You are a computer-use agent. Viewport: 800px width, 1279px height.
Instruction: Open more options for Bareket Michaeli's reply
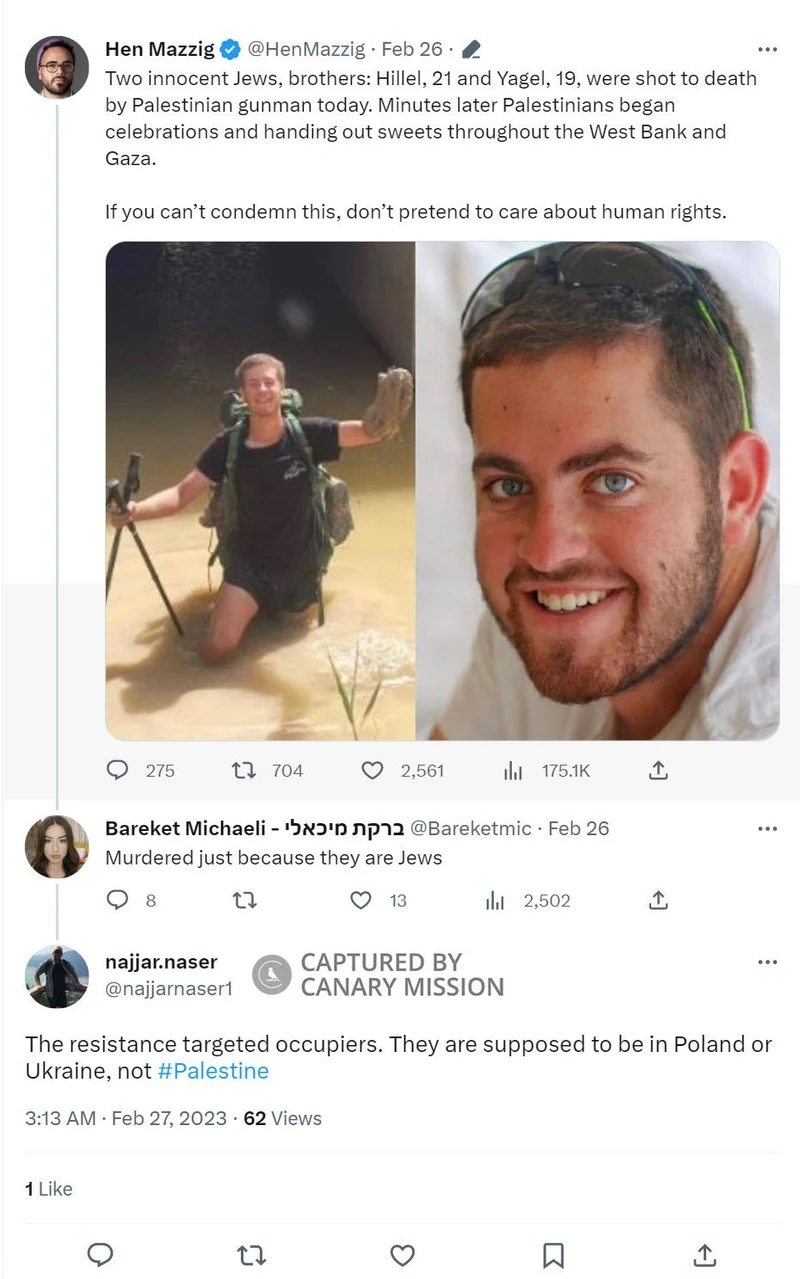pos(767,828)
